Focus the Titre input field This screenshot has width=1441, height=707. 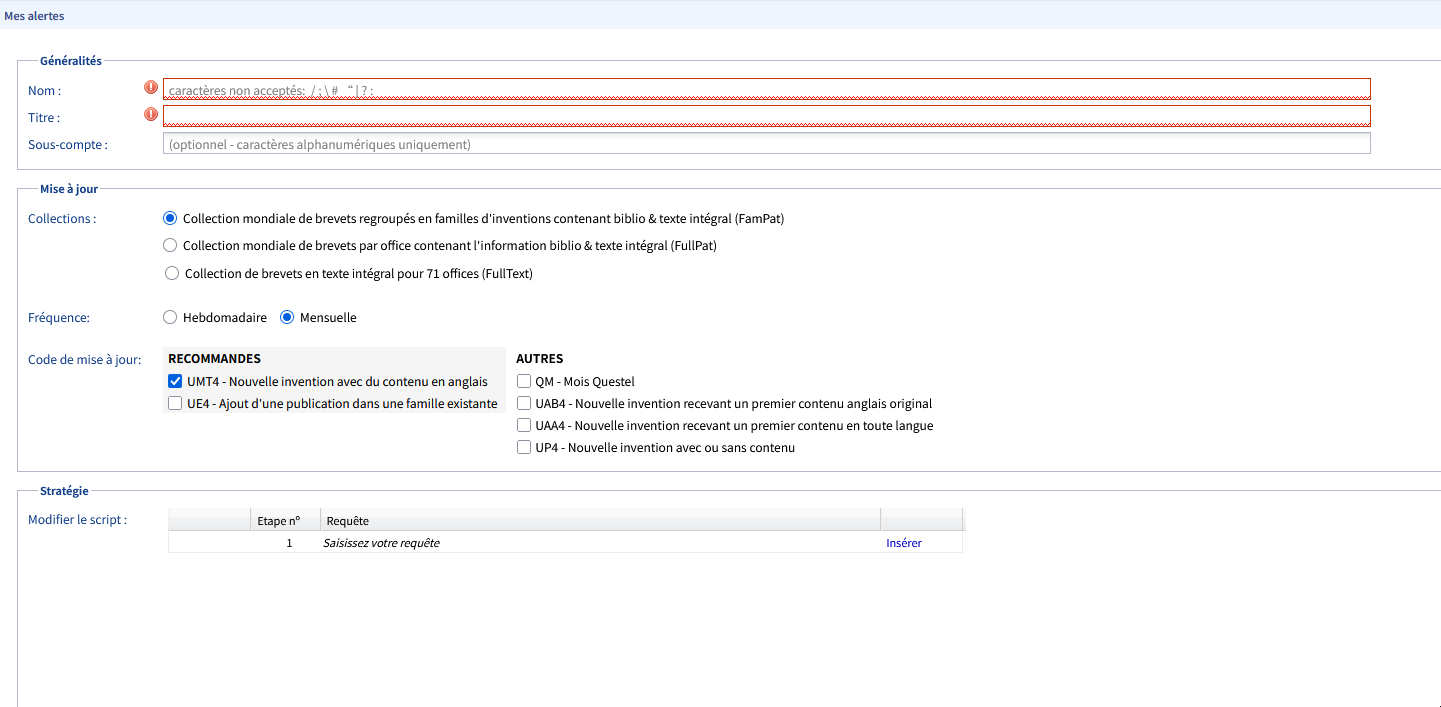coord(766,116)
